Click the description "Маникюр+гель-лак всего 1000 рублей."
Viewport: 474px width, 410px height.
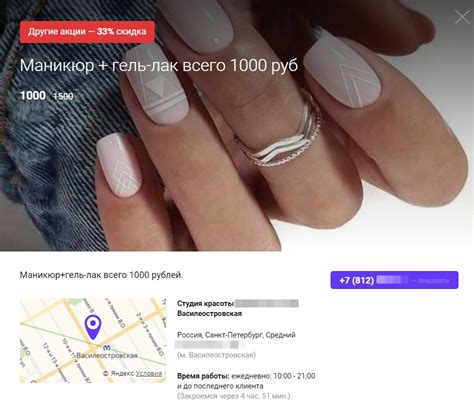pos(101,275)
